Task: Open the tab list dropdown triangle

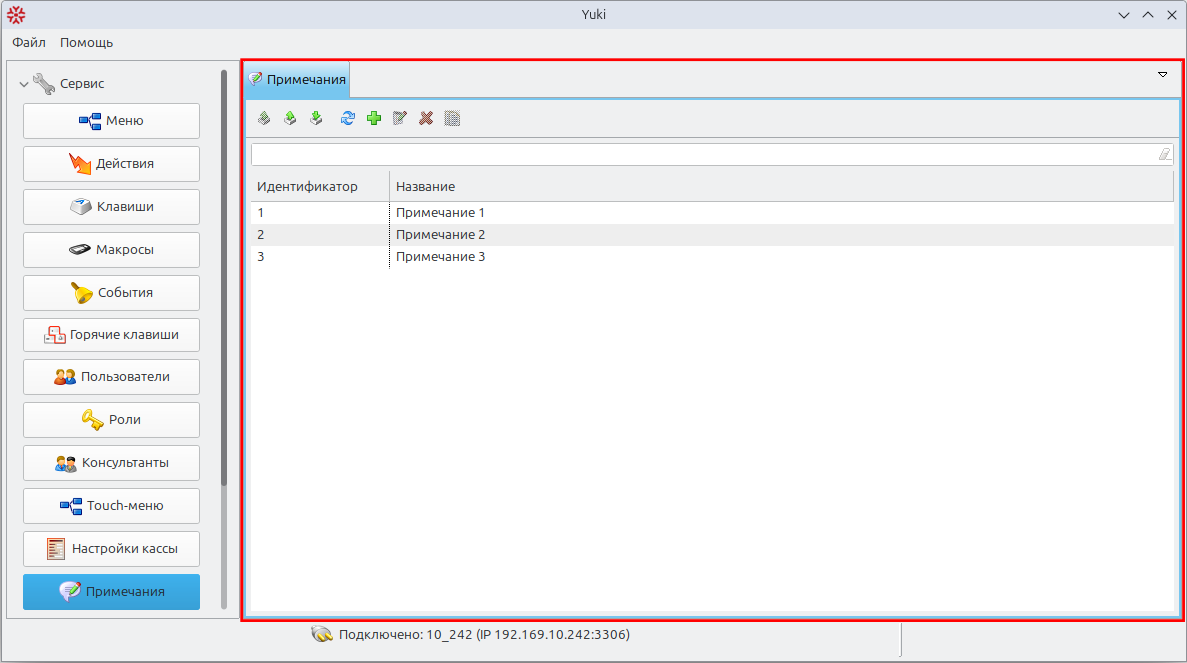Action: coord(1162,75)
